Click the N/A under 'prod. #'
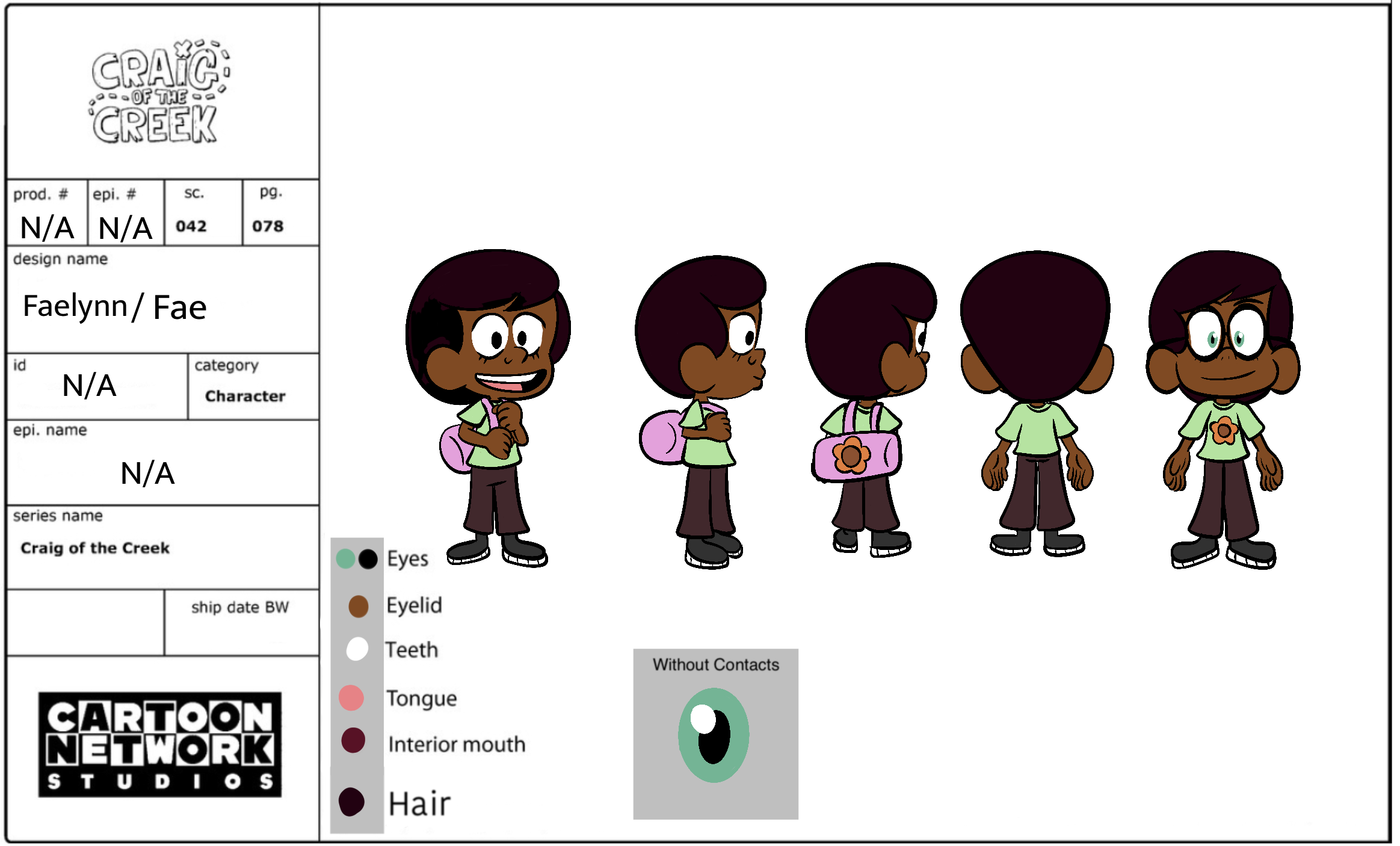 47,228
